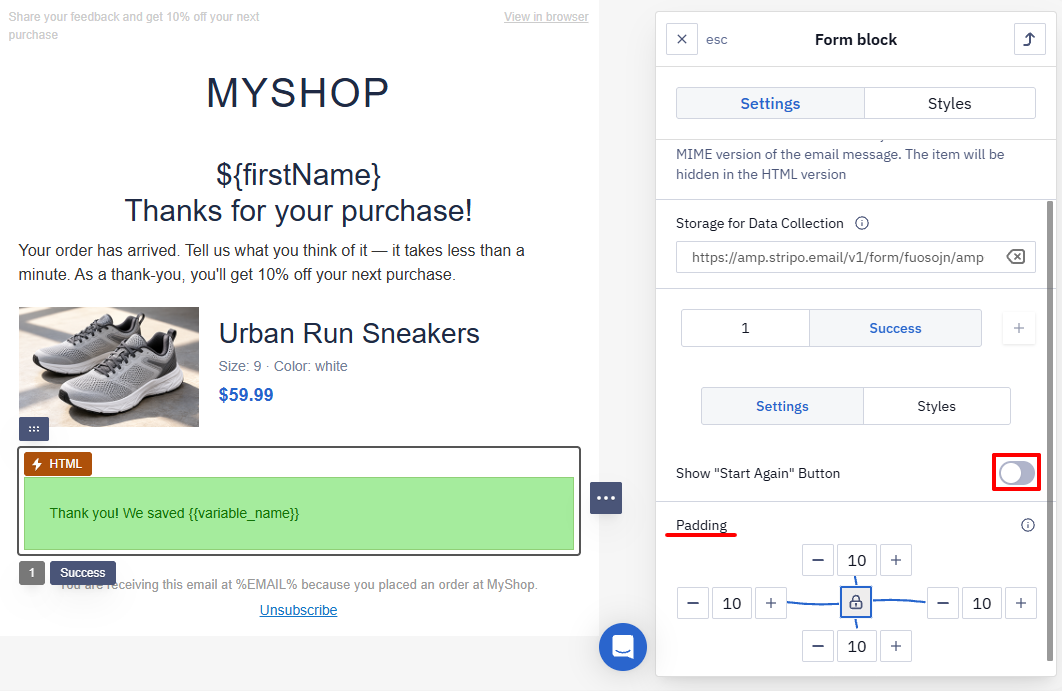Open the inner Settings tab
Screen dimensions: 1062x691
coord(782,406)
